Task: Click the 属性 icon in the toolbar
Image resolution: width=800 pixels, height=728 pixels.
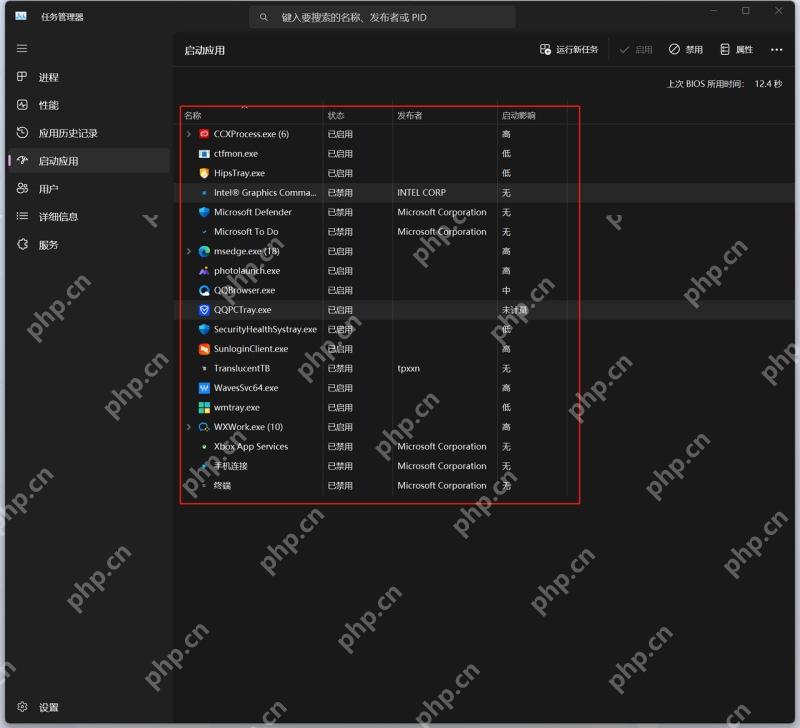Action: click(x=724, y=49)
